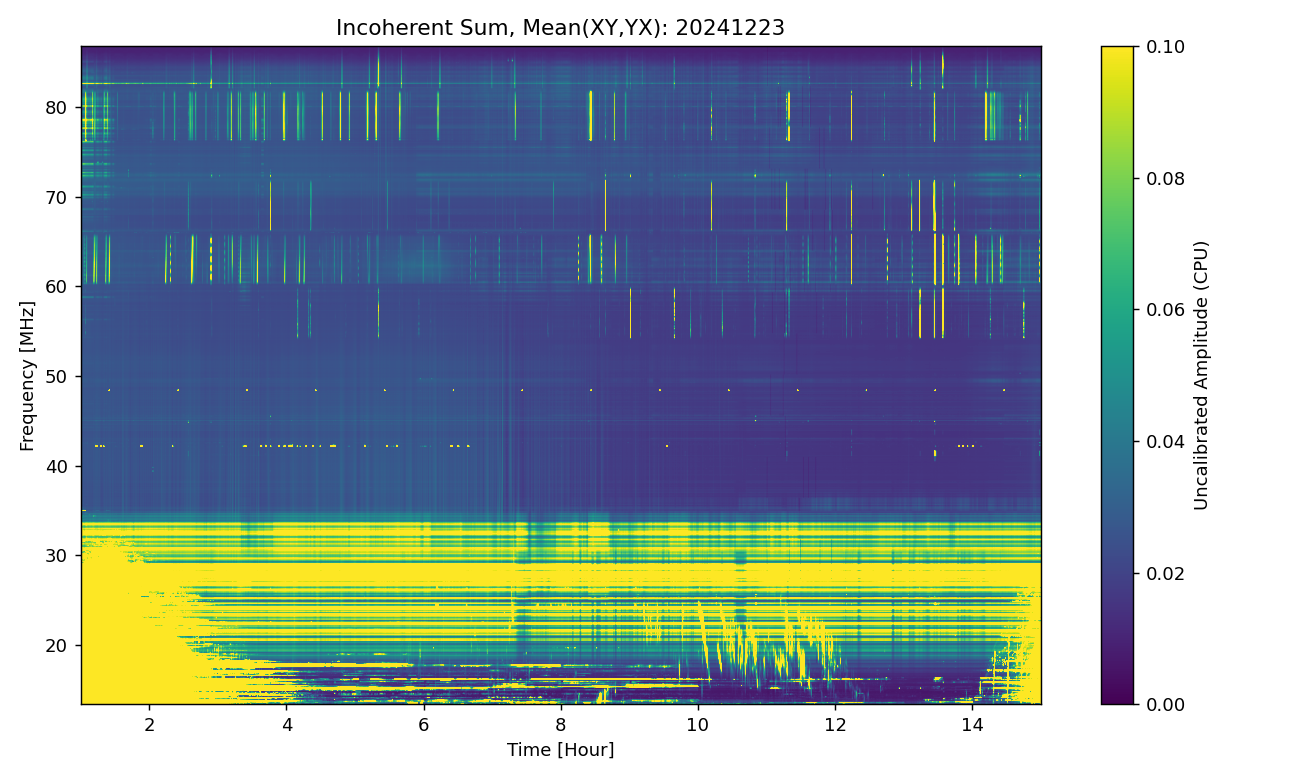Click the frequency axis tick label 20

click(x=58, y=646)
